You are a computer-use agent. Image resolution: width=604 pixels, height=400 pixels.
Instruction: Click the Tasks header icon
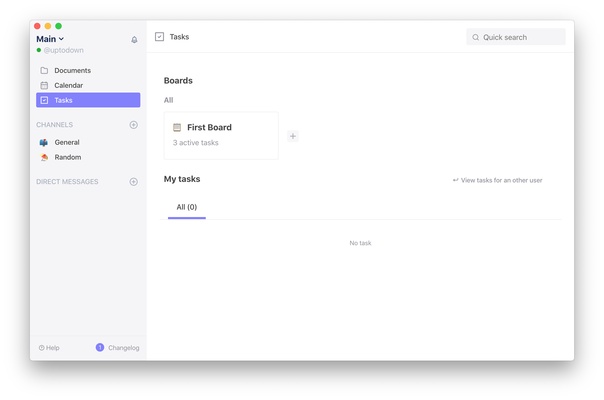159,37
